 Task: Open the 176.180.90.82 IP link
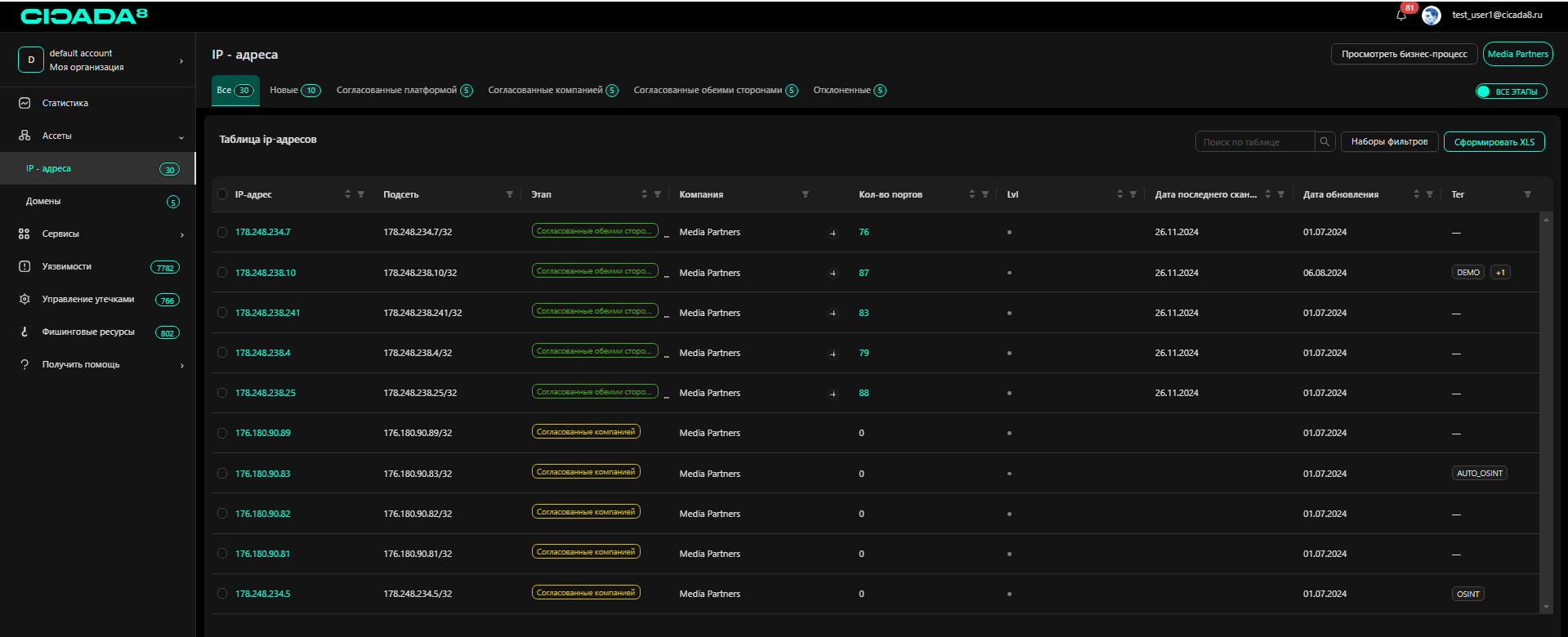[262, 514]
